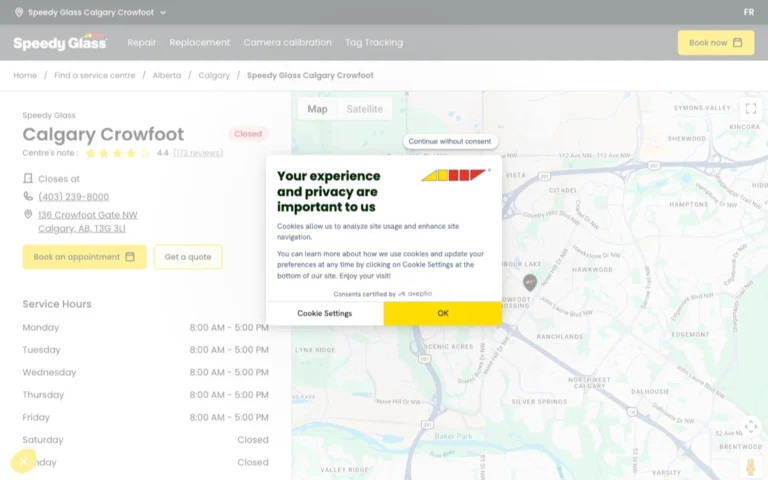Image resolution: width=768 pixels, height=480 pixels.
Task: Click the location pin icon in top bar
Action: (19, 12)
